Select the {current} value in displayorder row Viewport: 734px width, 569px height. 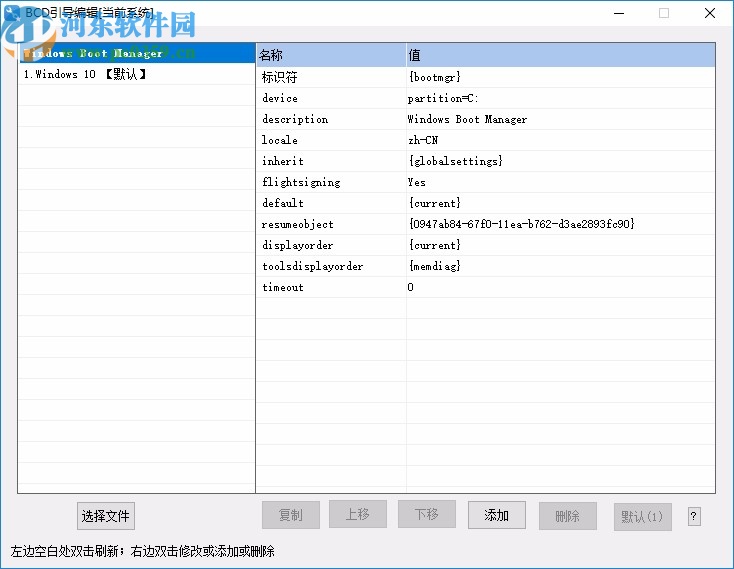(x=435, y=245)
